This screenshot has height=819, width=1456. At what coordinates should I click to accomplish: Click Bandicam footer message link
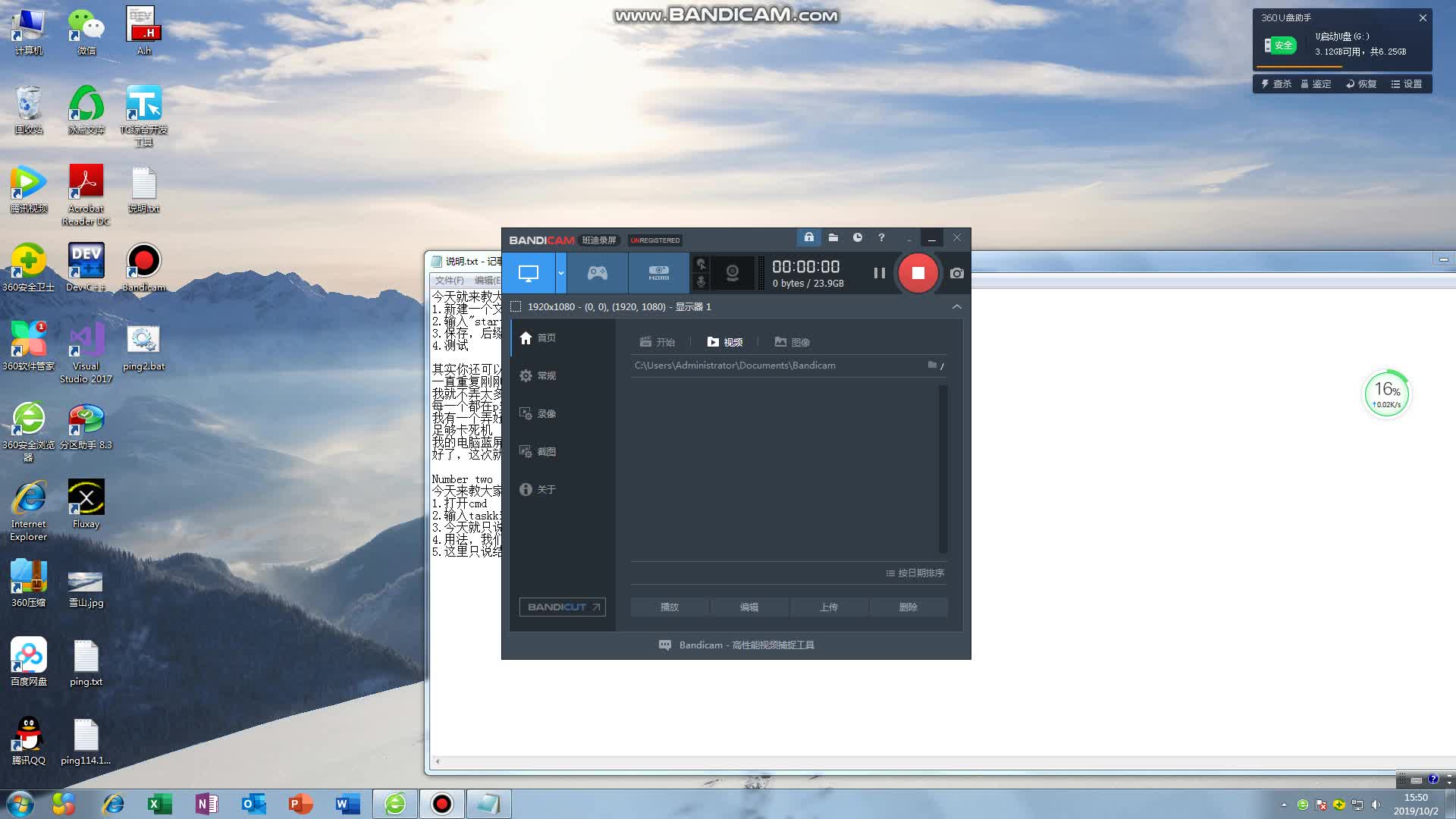736,645
